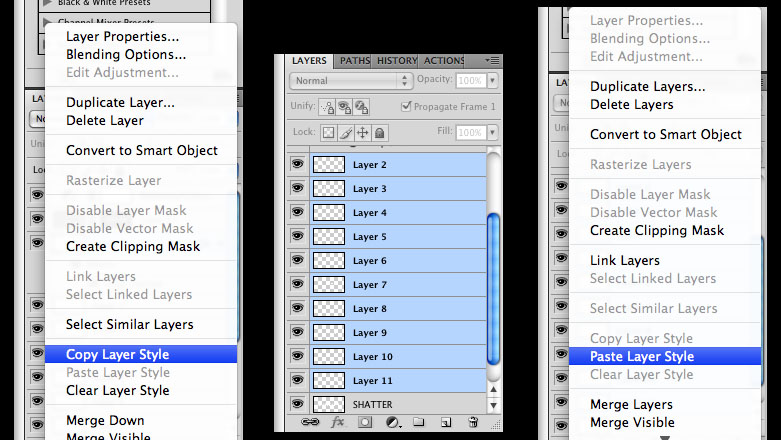Click the Layer 10 name

(373, 357)
